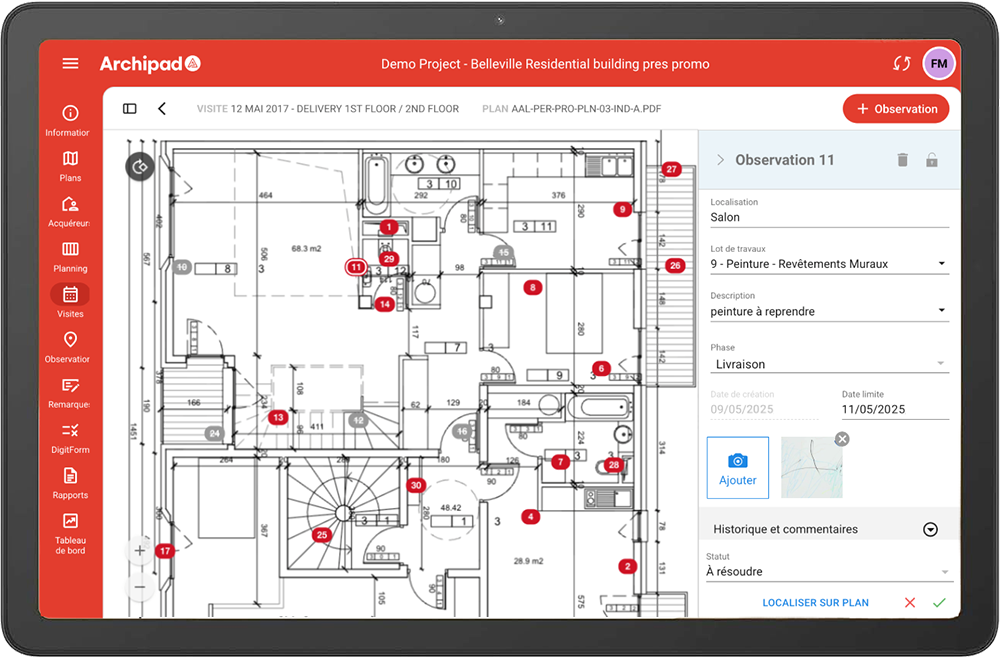Screen dimensions: 1000x657
Task: Cancel edits with the red X
Action: pos(909,603)
